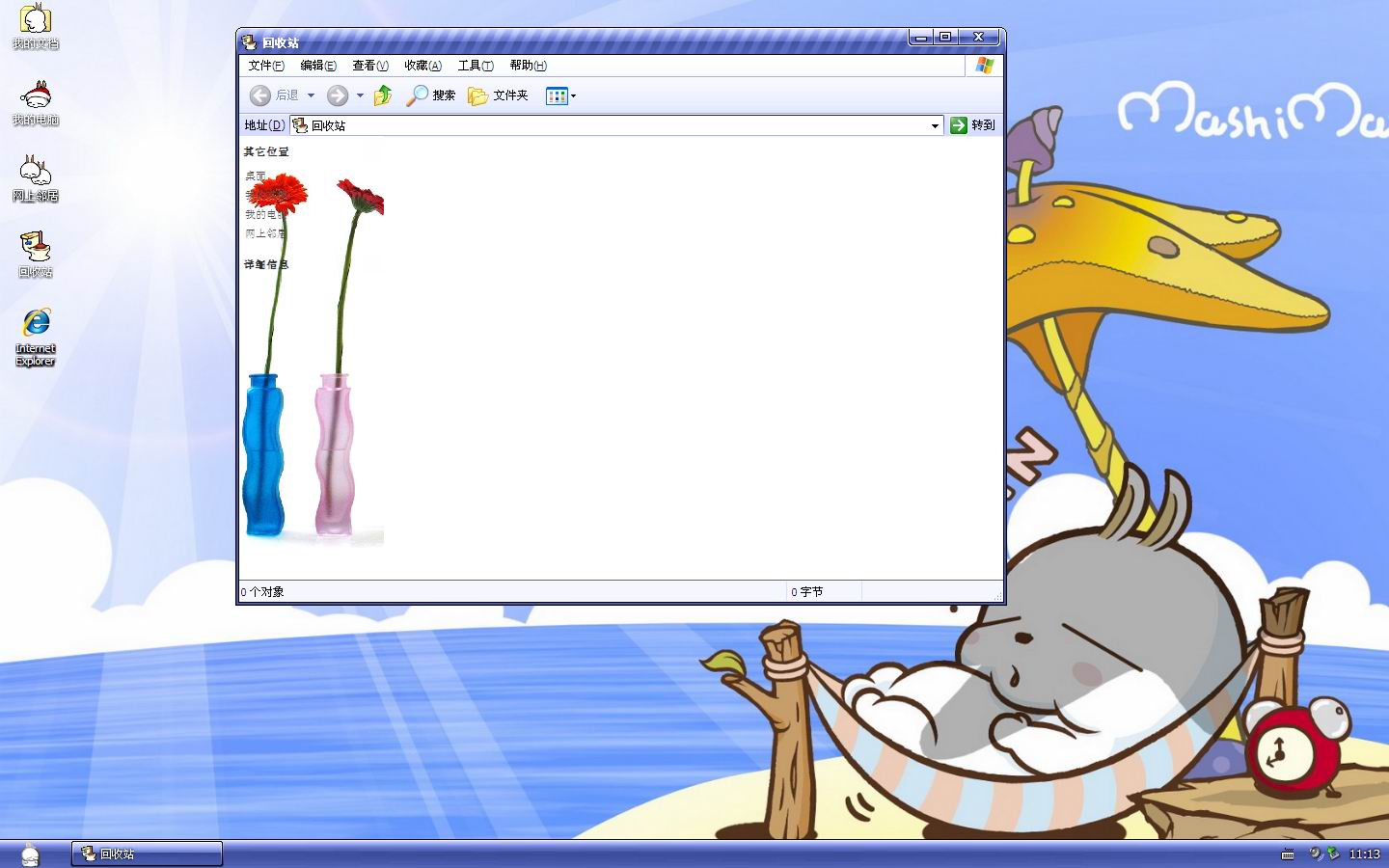1389x868 pixels.
Task: Collapse the 详细信息 section header
Action: (x=266, y=264)
